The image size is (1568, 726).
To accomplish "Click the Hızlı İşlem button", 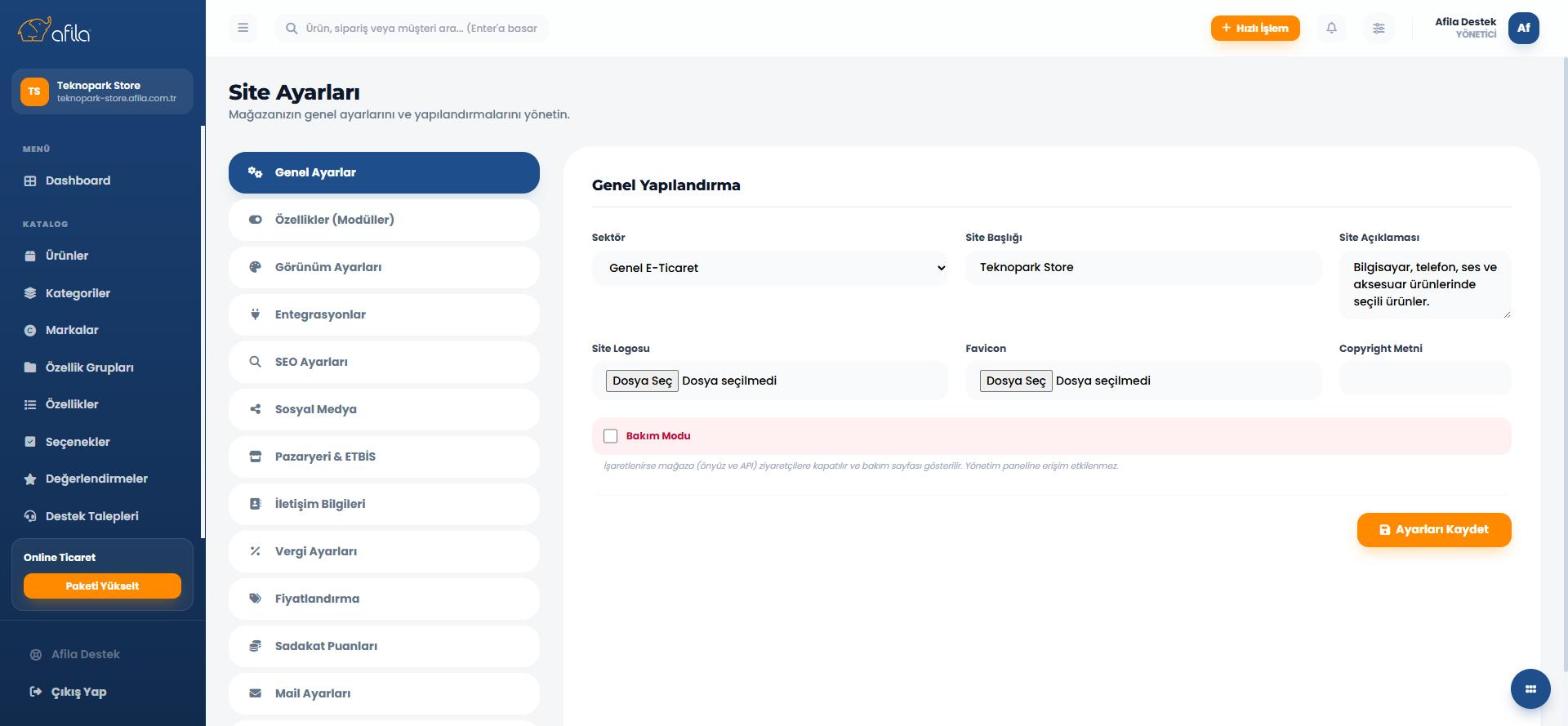I will coord(1255,28).
